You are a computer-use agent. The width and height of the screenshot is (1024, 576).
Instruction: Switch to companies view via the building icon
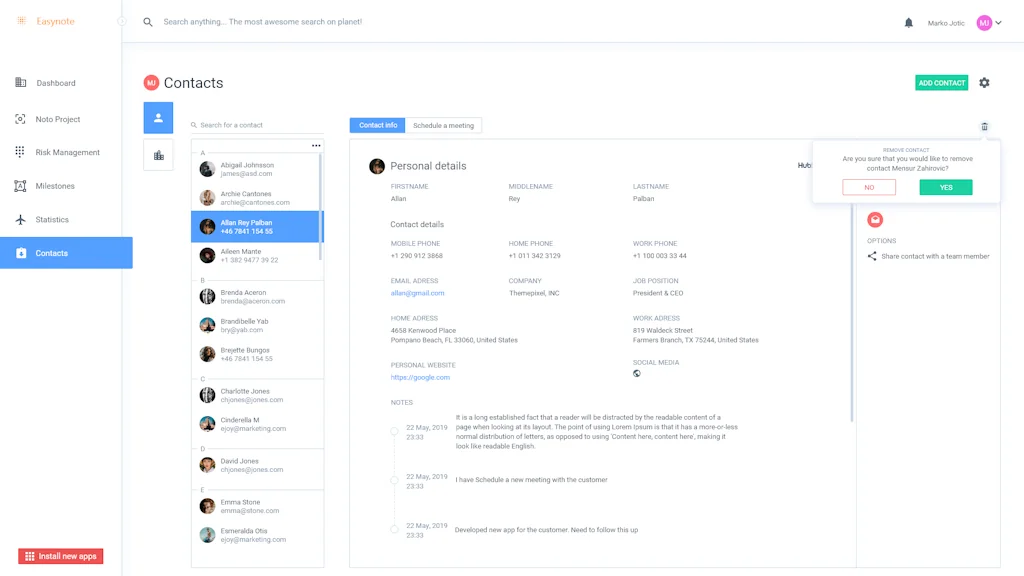coord(158,154)
